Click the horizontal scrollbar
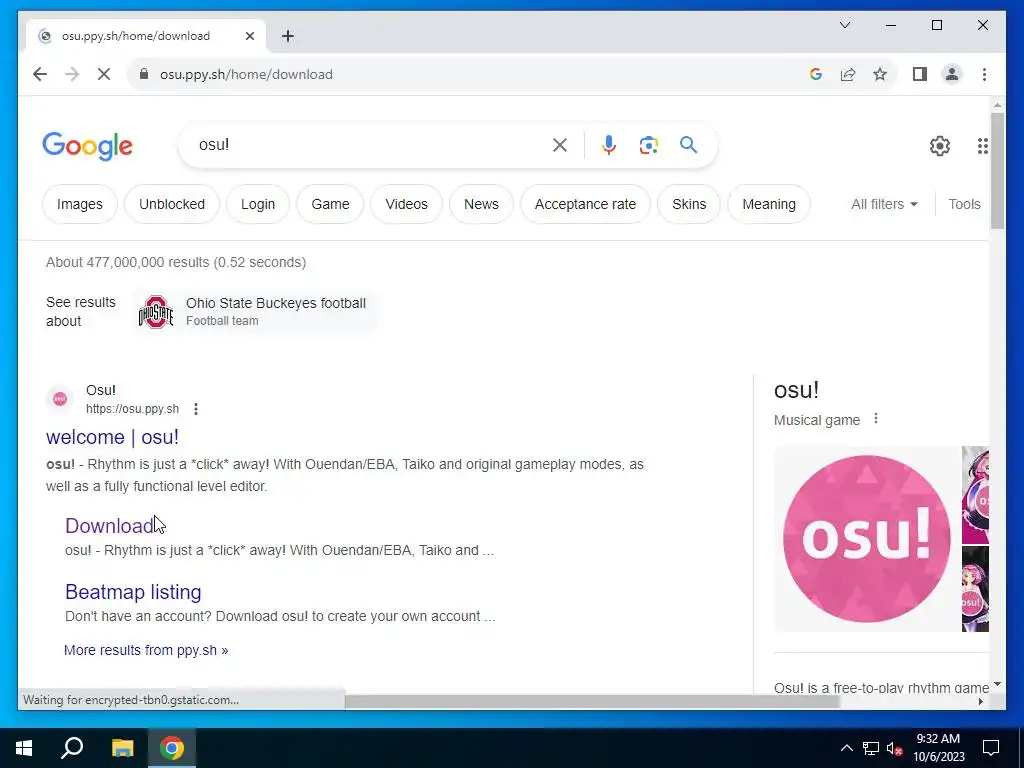The height and width of the screenshot is (768, 1024). pyautogui.click(x=591, y=702)
